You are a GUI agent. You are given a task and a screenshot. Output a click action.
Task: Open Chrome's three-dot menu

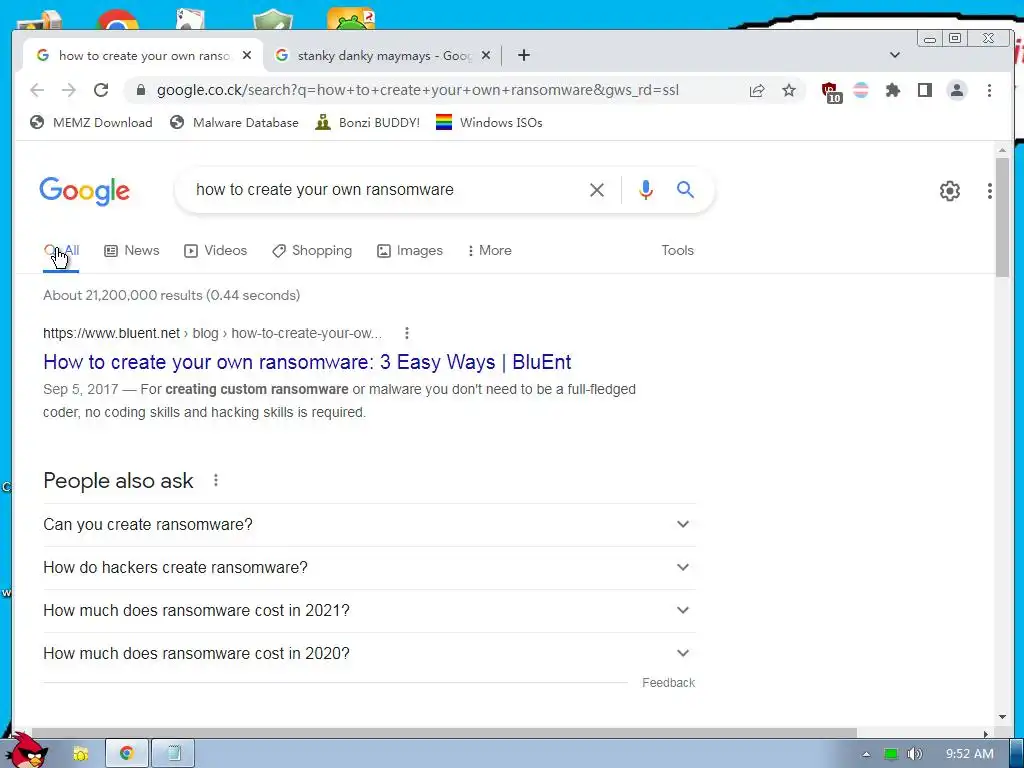click(989, 90)
